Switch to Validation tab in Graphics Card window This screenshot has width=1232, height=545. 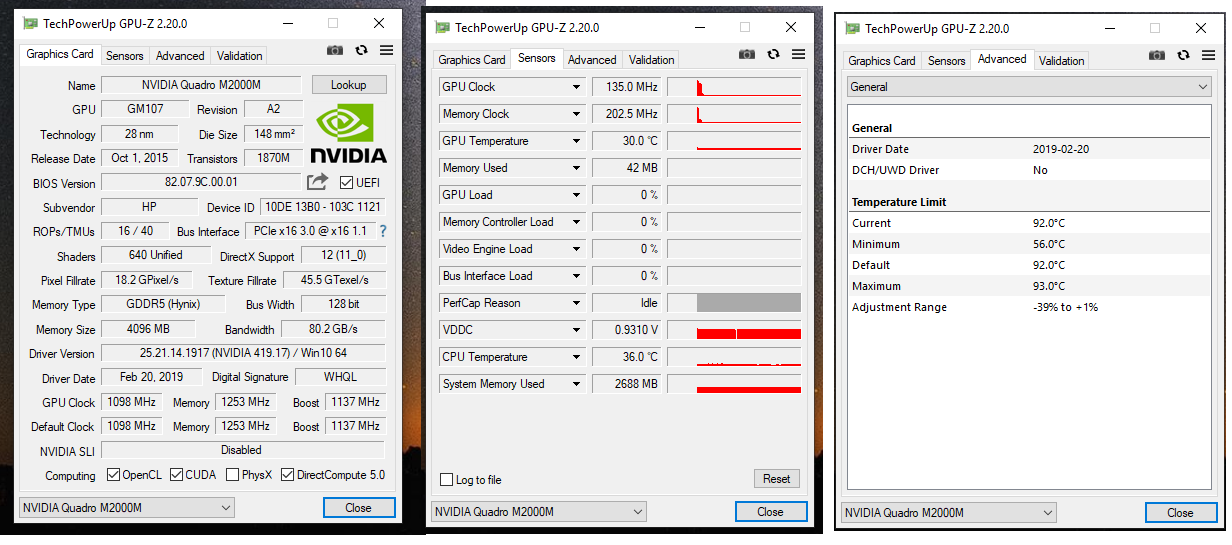pyautogui.click(x=240, y=56)
